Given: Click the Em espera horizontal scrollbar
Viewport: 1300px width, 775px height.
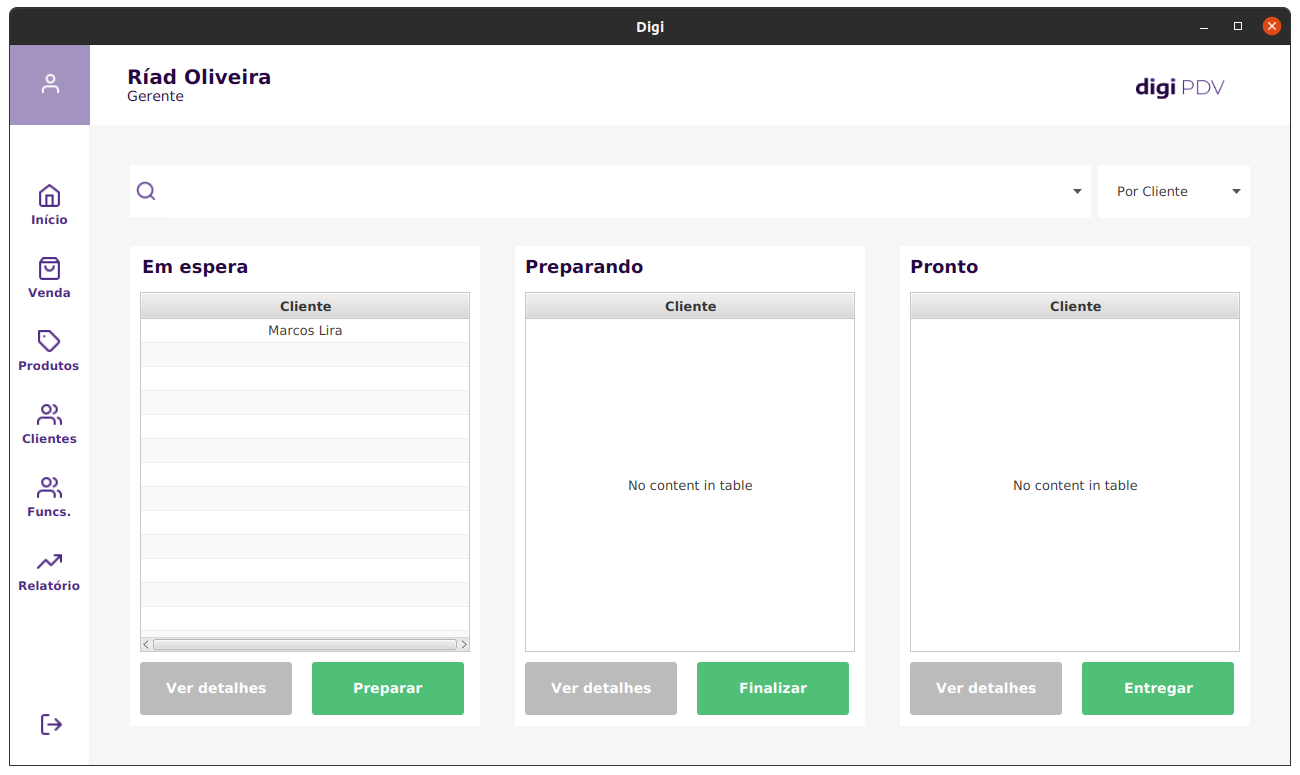Looking at the screenshot, I should (x=305, y=645).
